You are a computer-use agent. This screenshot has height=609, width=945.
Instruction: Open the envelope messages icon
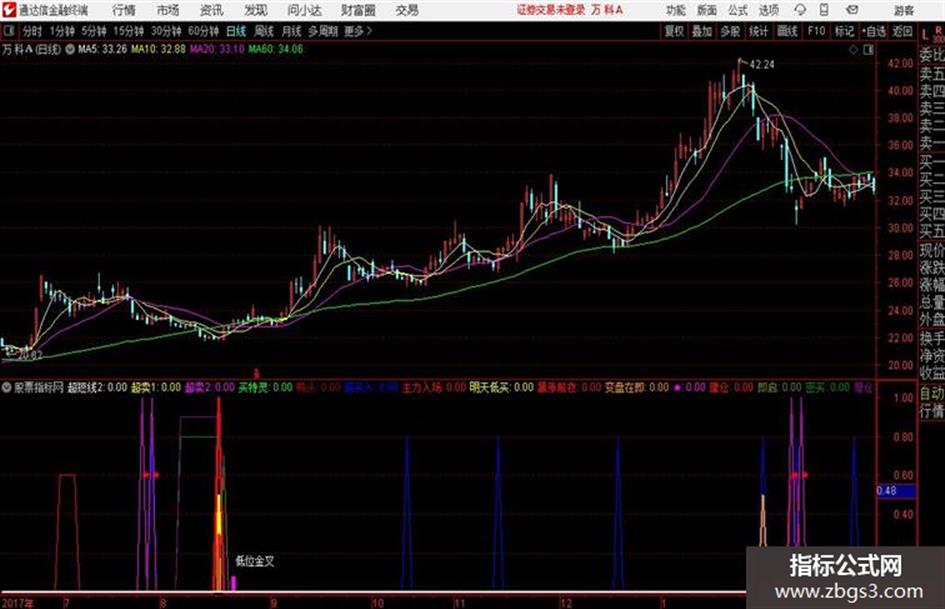coord(852,10)
